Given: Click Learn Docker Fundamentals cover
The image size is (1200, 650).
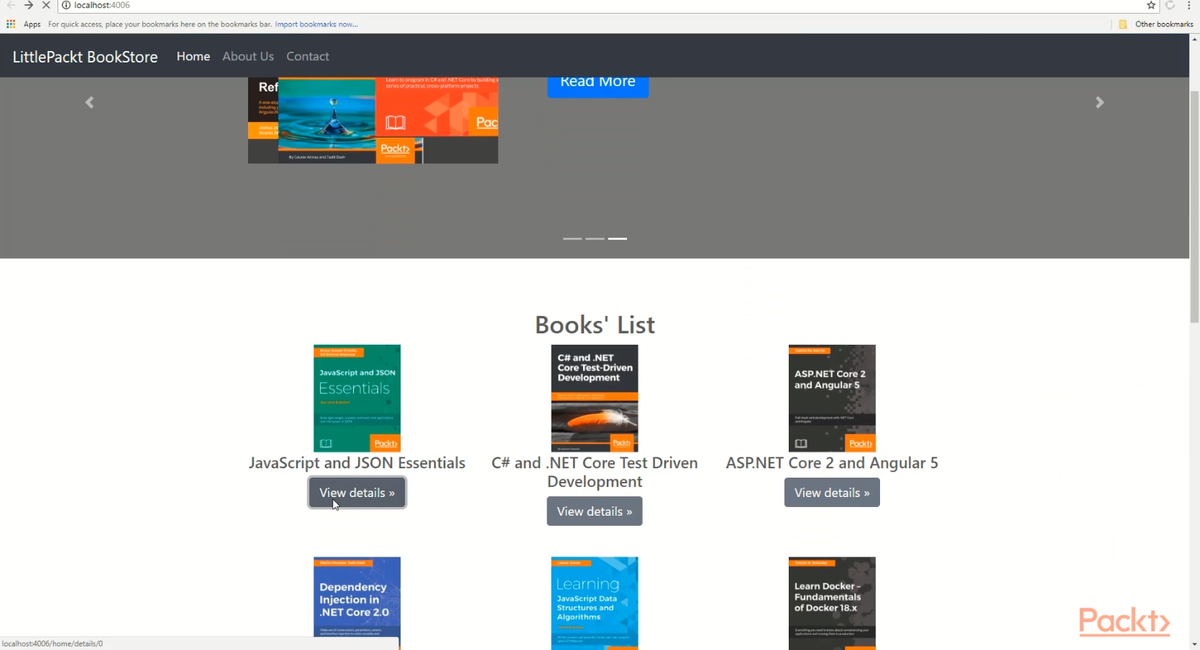Looking at the screenshot, I should pos(832,603).
